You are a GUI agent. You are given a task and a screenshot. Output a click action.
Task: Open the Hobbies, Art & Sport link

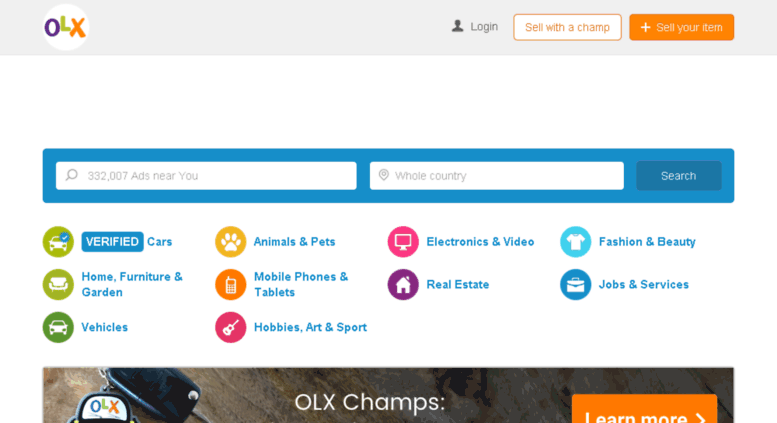310,327
